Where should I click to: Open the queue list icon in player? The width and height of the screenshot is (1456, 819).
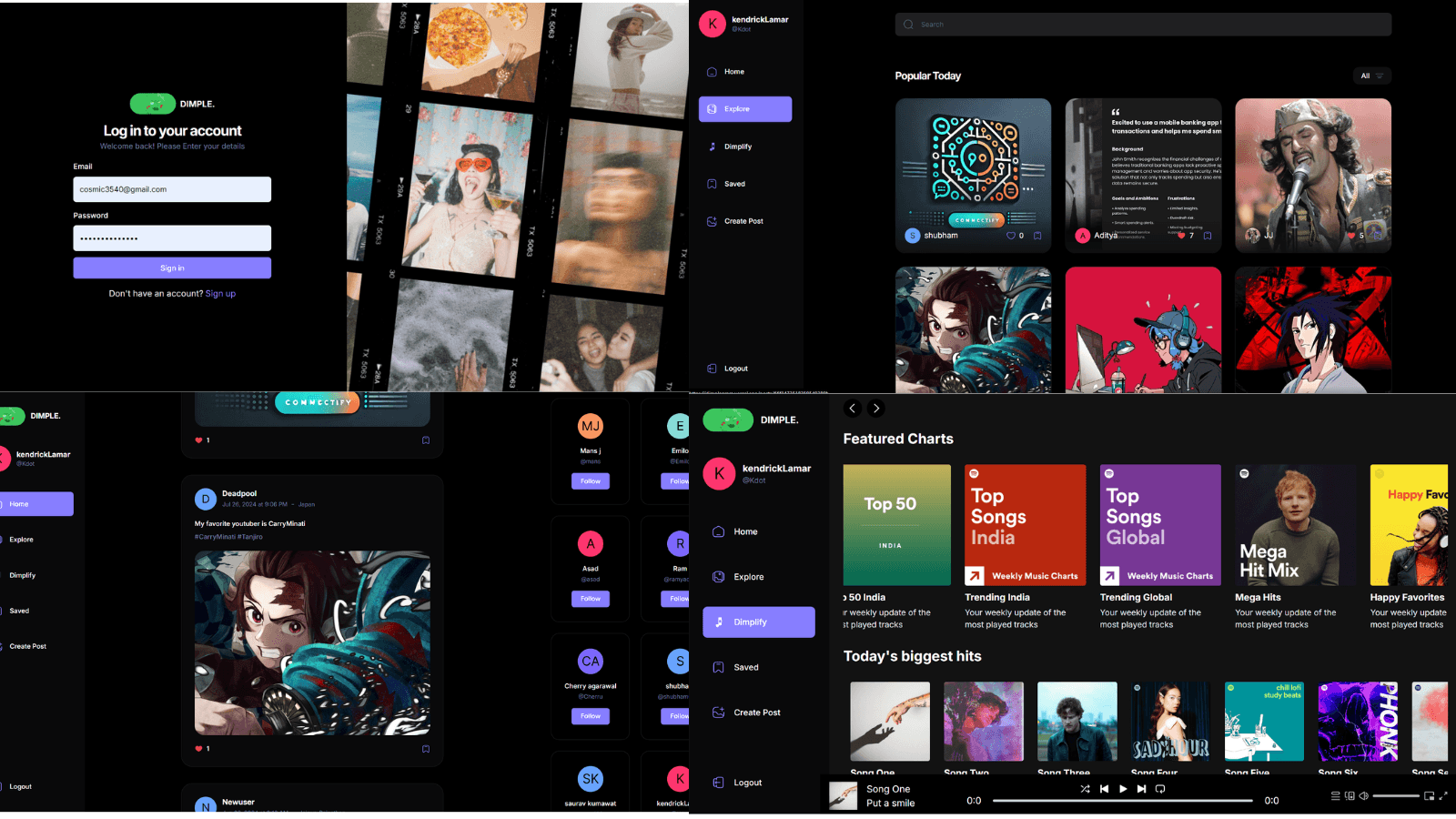(x=1336, y=795)
